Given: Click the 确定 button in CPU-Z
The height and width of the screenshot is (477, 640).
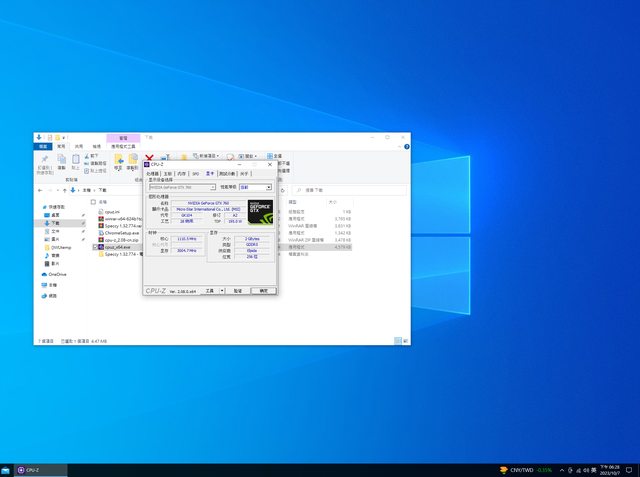Looking at the screenshot, I should 264,290.
